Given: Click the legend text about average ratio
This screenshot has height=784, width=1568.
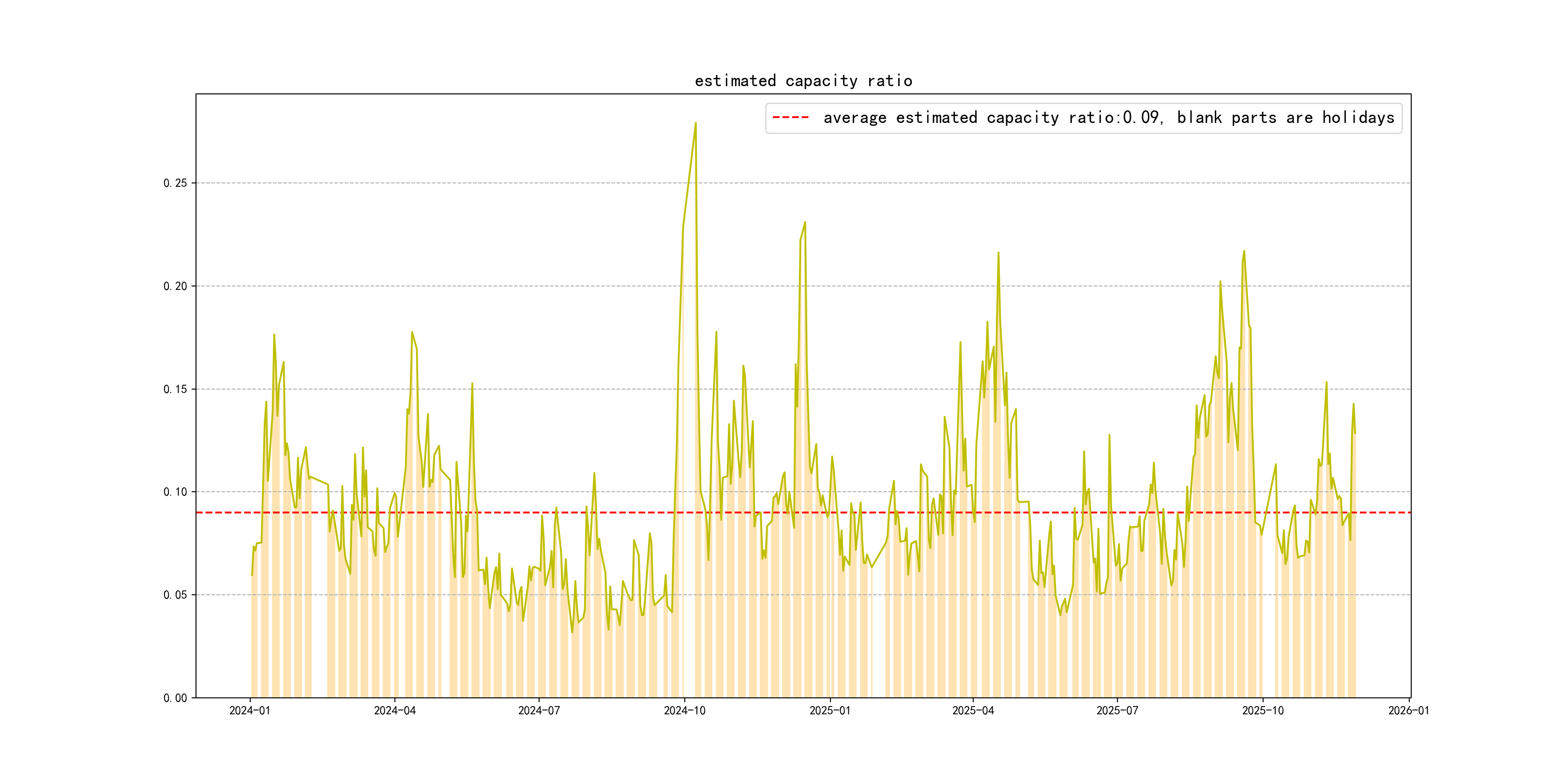Looking at the screenshot, I should [1108, 118].
